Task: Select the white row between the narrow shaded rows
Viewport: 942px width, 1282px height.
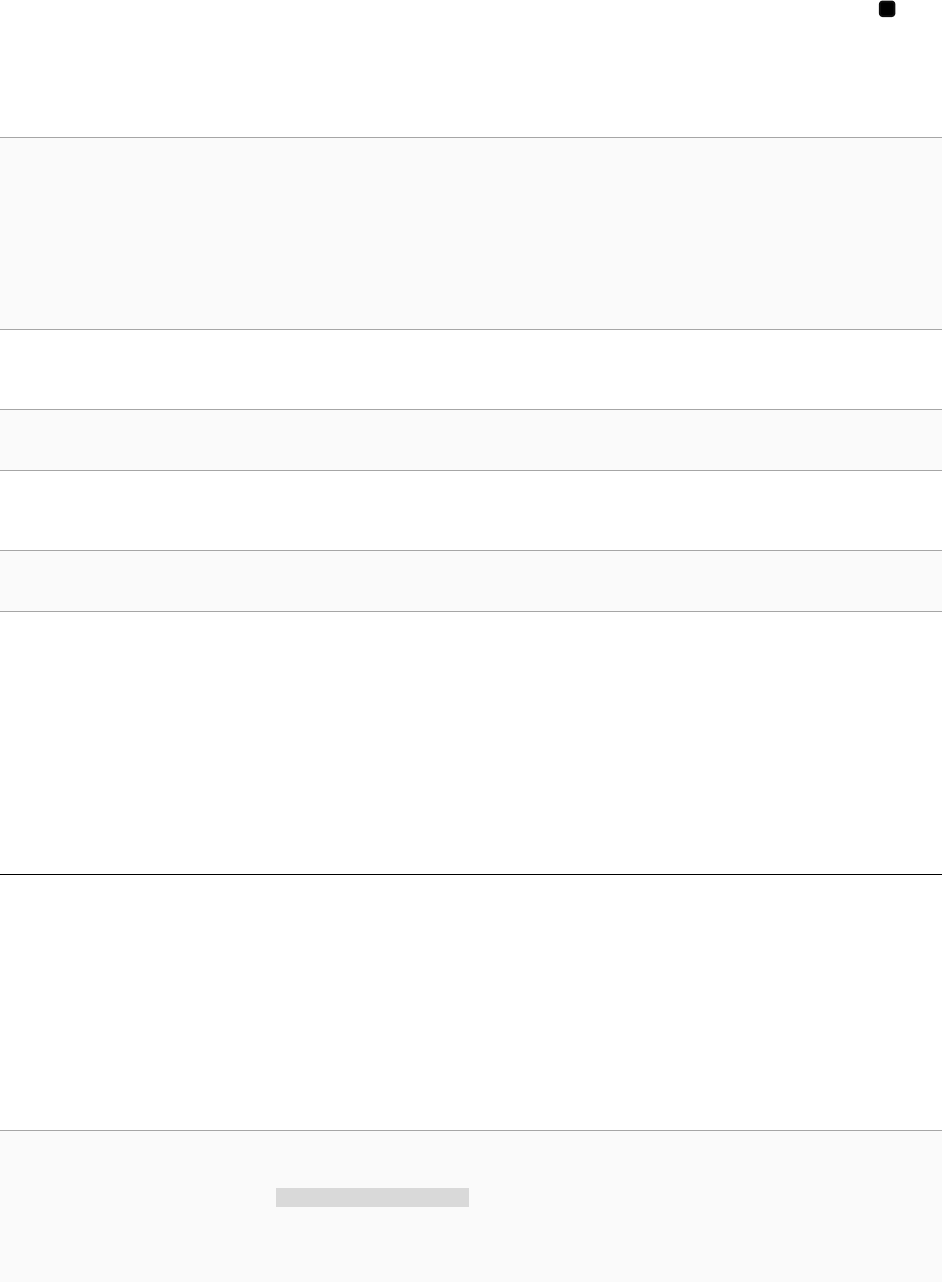Action: [471, 511]
